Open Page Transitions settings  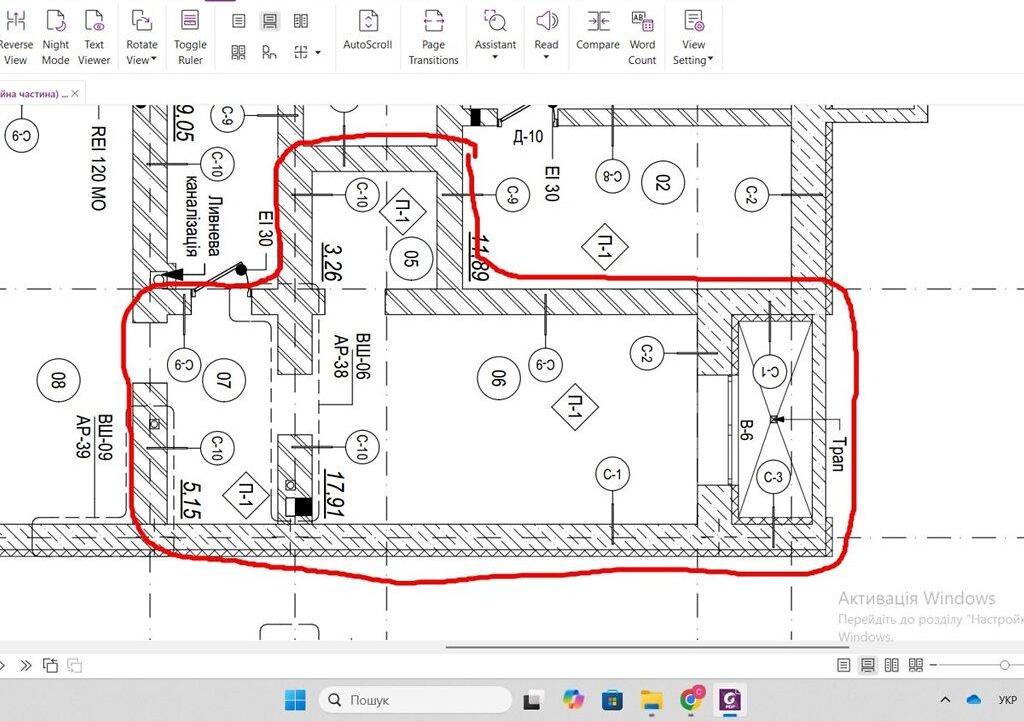tap(433, 36)
